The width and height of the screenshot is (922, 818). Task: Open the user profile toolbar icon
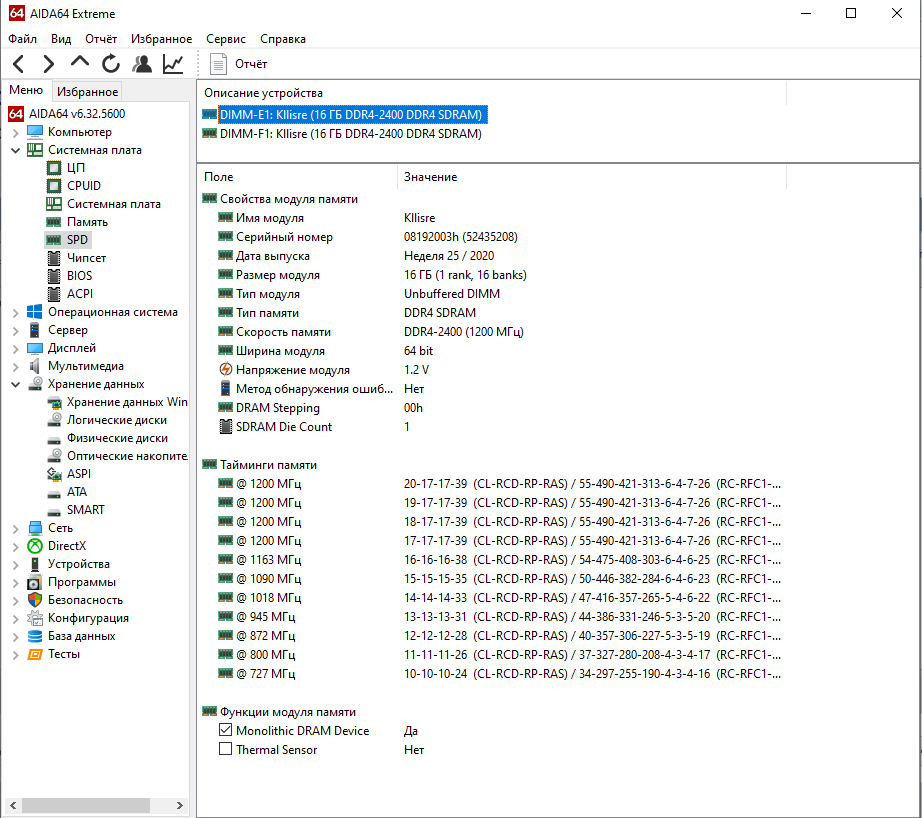142,64
